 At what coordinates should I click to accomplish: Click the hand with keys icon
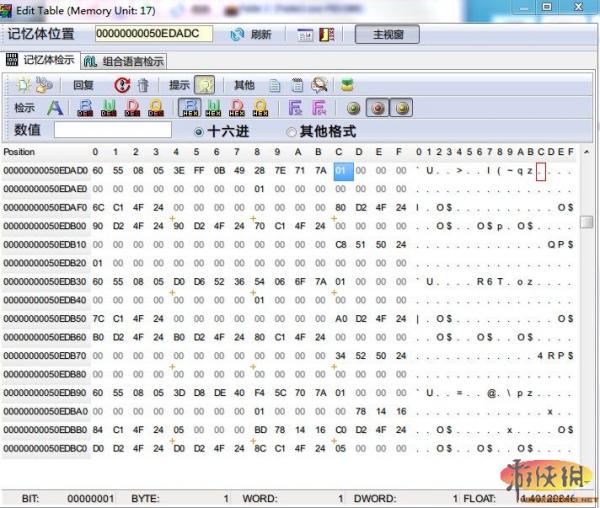coord(44,85)
